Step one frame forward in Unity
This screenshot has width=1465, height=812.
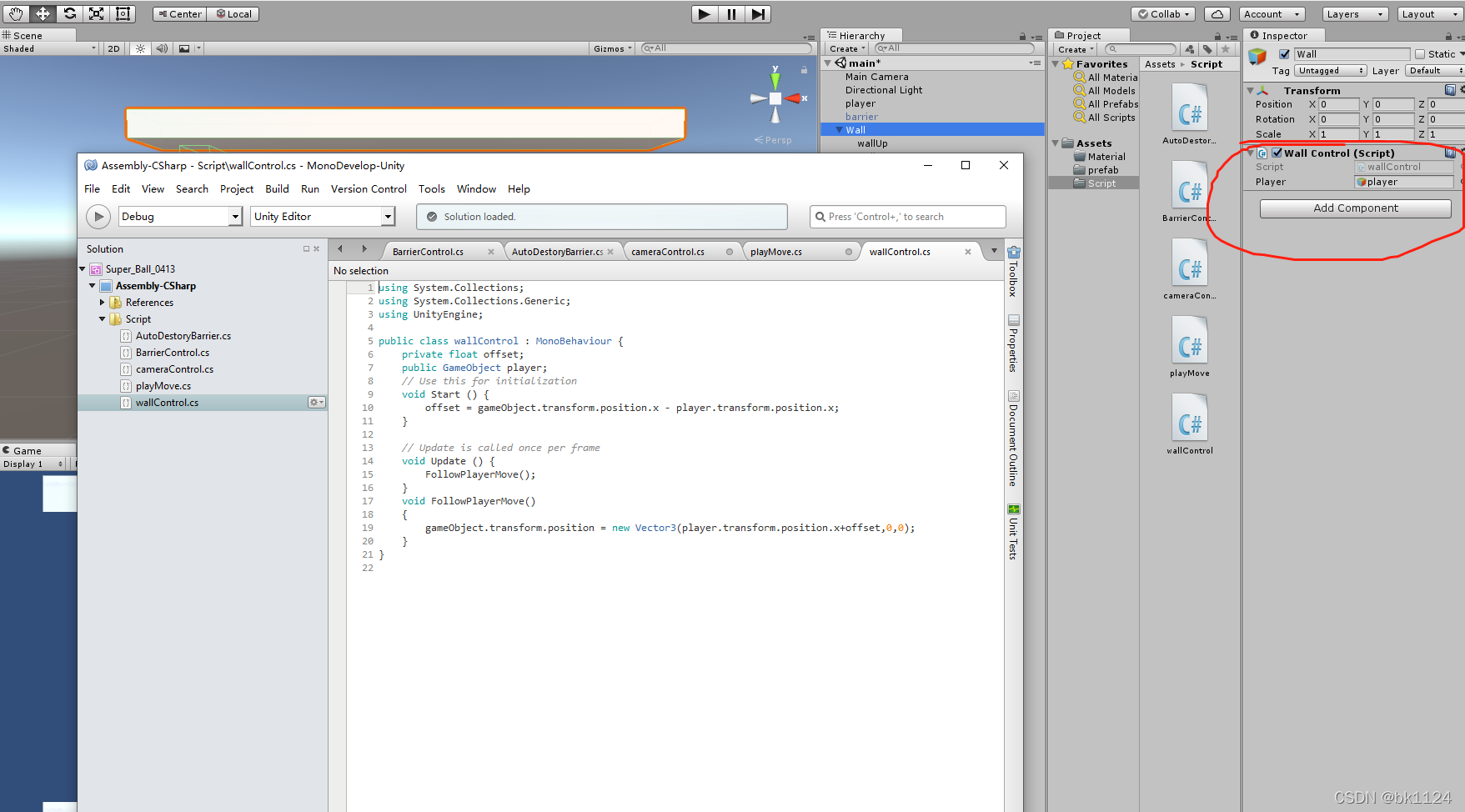click(758, 13)
